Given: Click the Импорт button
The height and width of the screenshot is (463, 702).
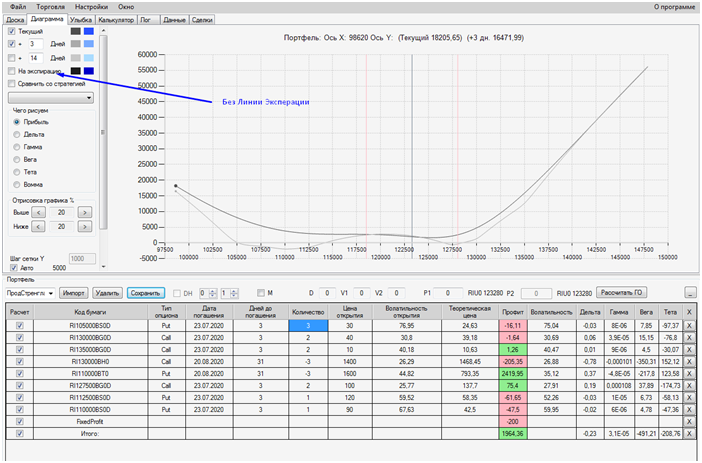Looking at the screenshot, I should point(73,293).
